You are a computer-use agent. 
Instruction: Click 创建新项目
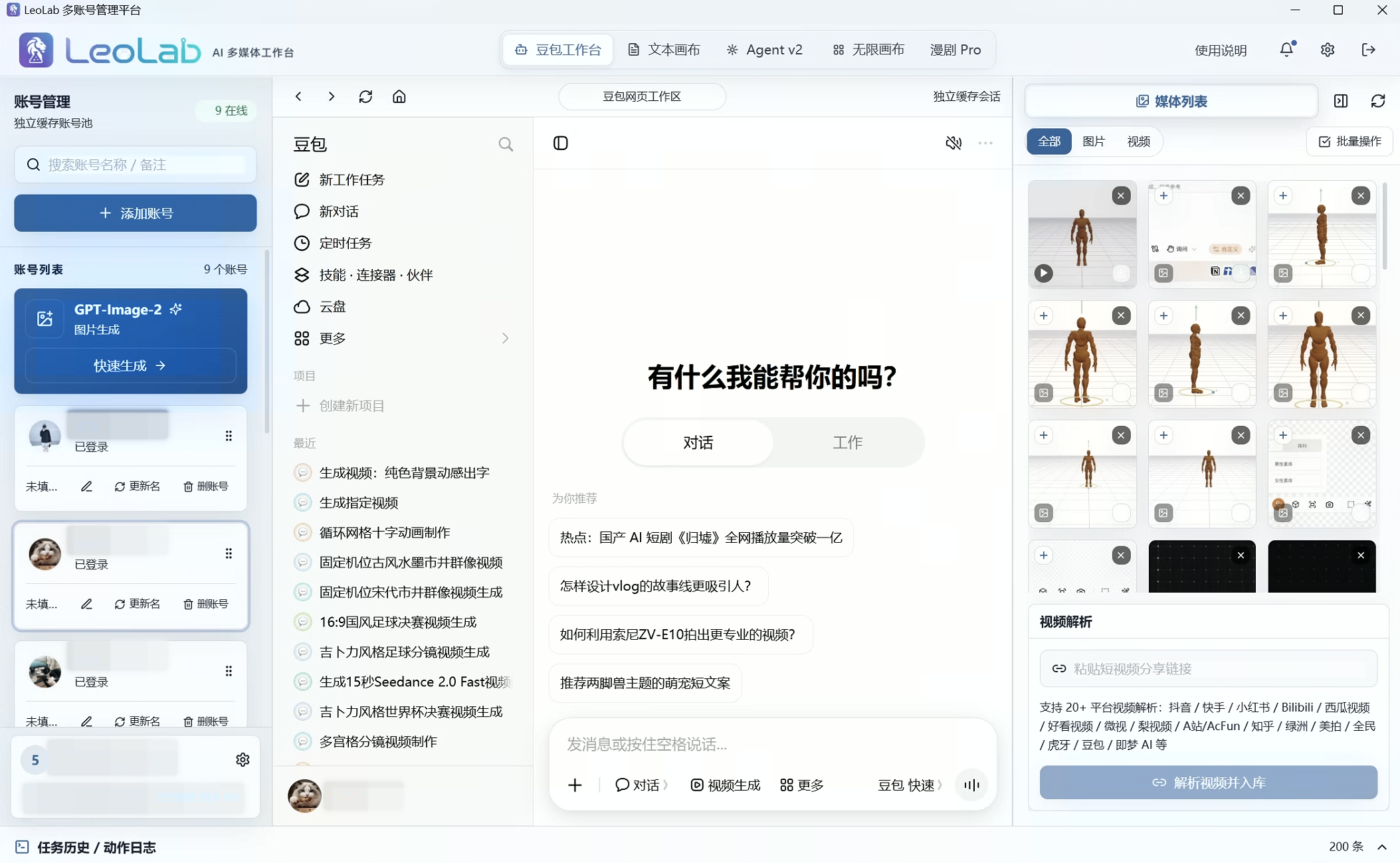(340, 405)
